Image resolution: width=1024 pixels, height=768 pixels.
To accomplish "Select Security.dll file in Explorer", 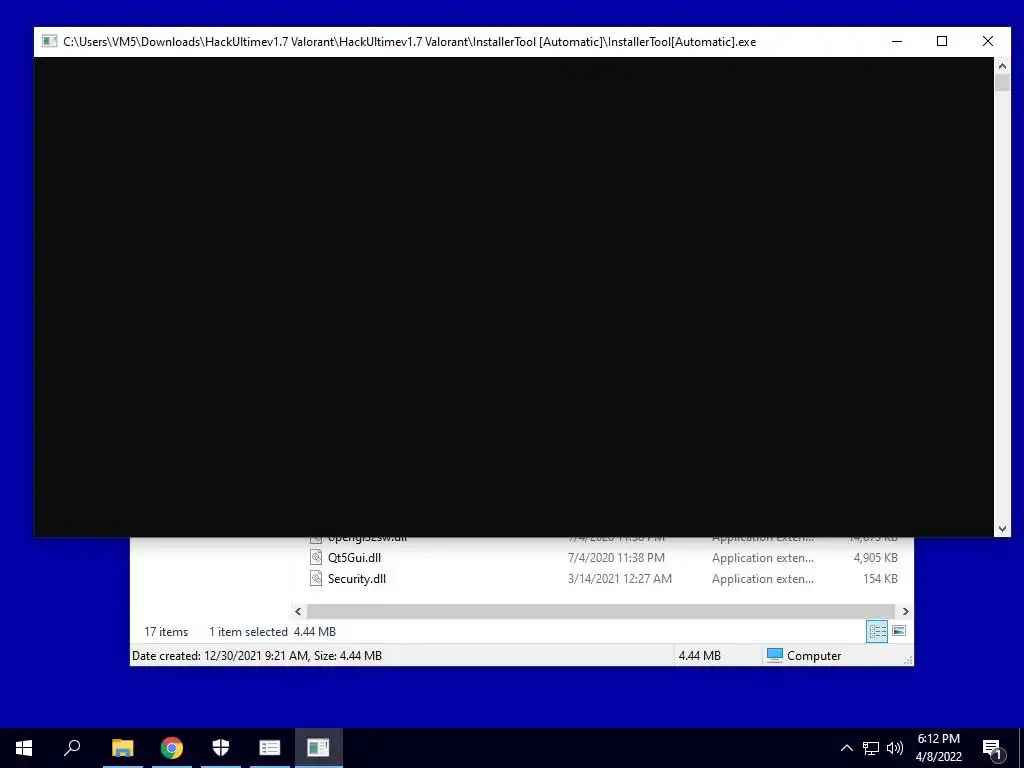I will point(357,579).
